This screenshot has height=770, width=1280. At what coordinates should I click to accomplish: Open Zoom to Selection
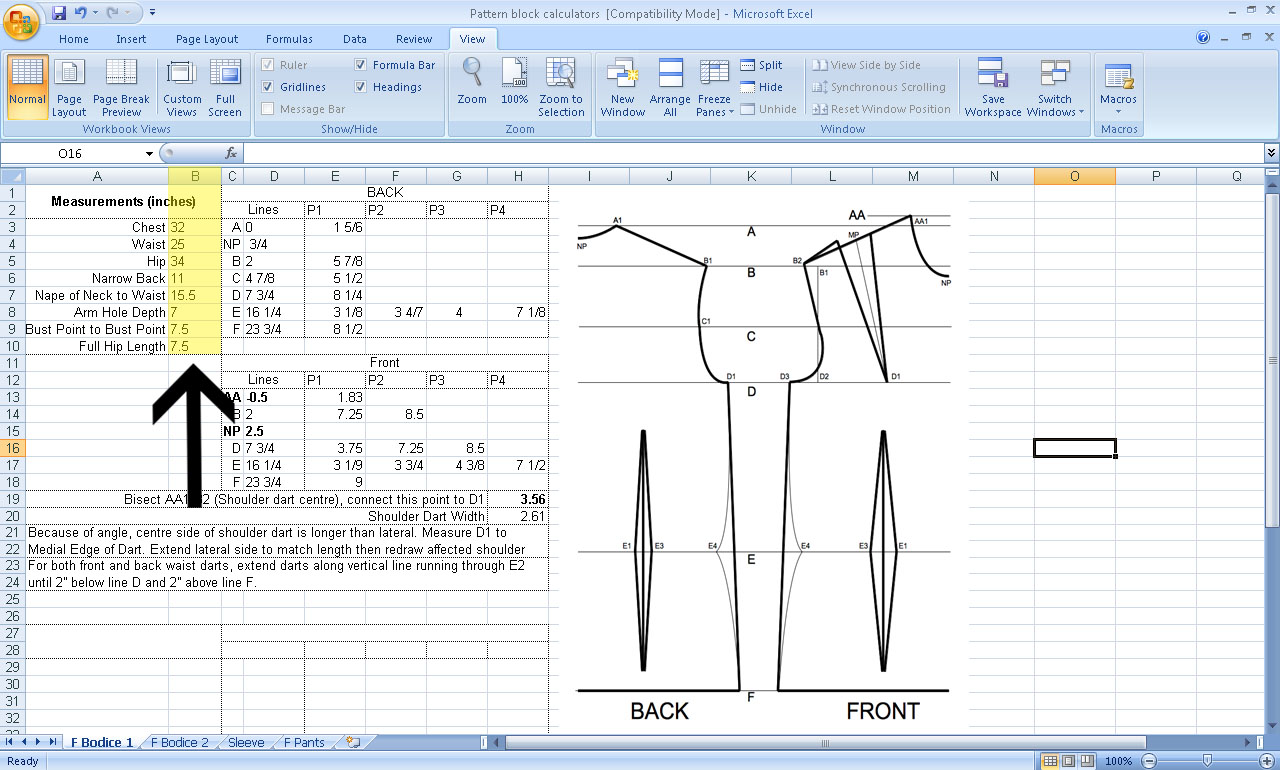(561, 87)
